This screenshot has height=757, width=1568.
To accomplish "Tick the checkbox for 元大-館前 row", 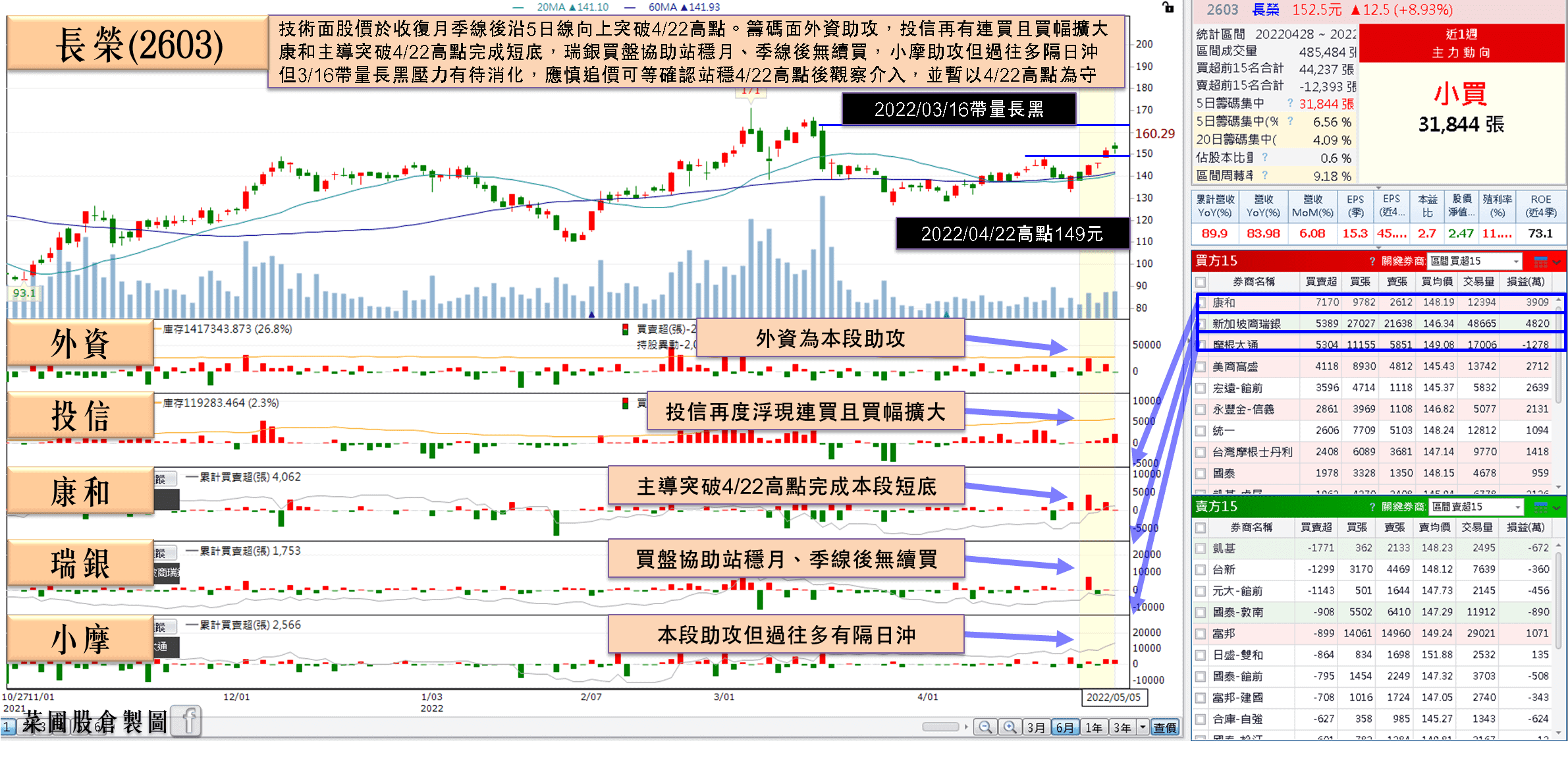I will coord(1202,591).
